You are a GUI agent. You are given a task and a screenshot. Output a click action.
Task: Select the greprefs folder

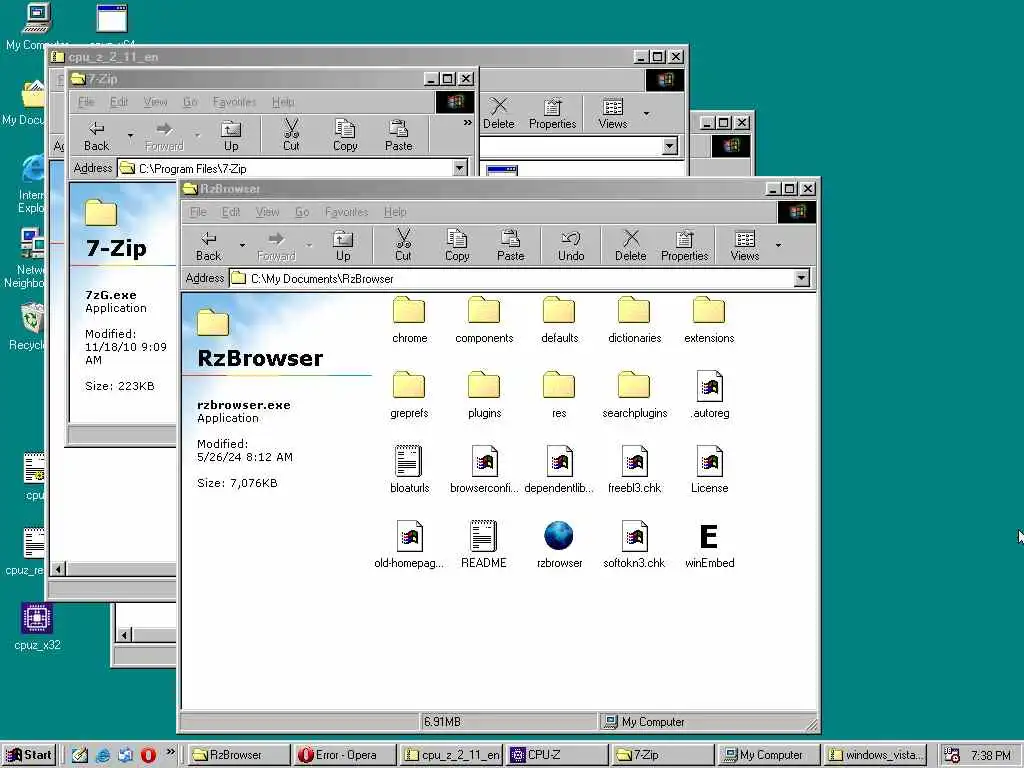(x=409, y=394)
